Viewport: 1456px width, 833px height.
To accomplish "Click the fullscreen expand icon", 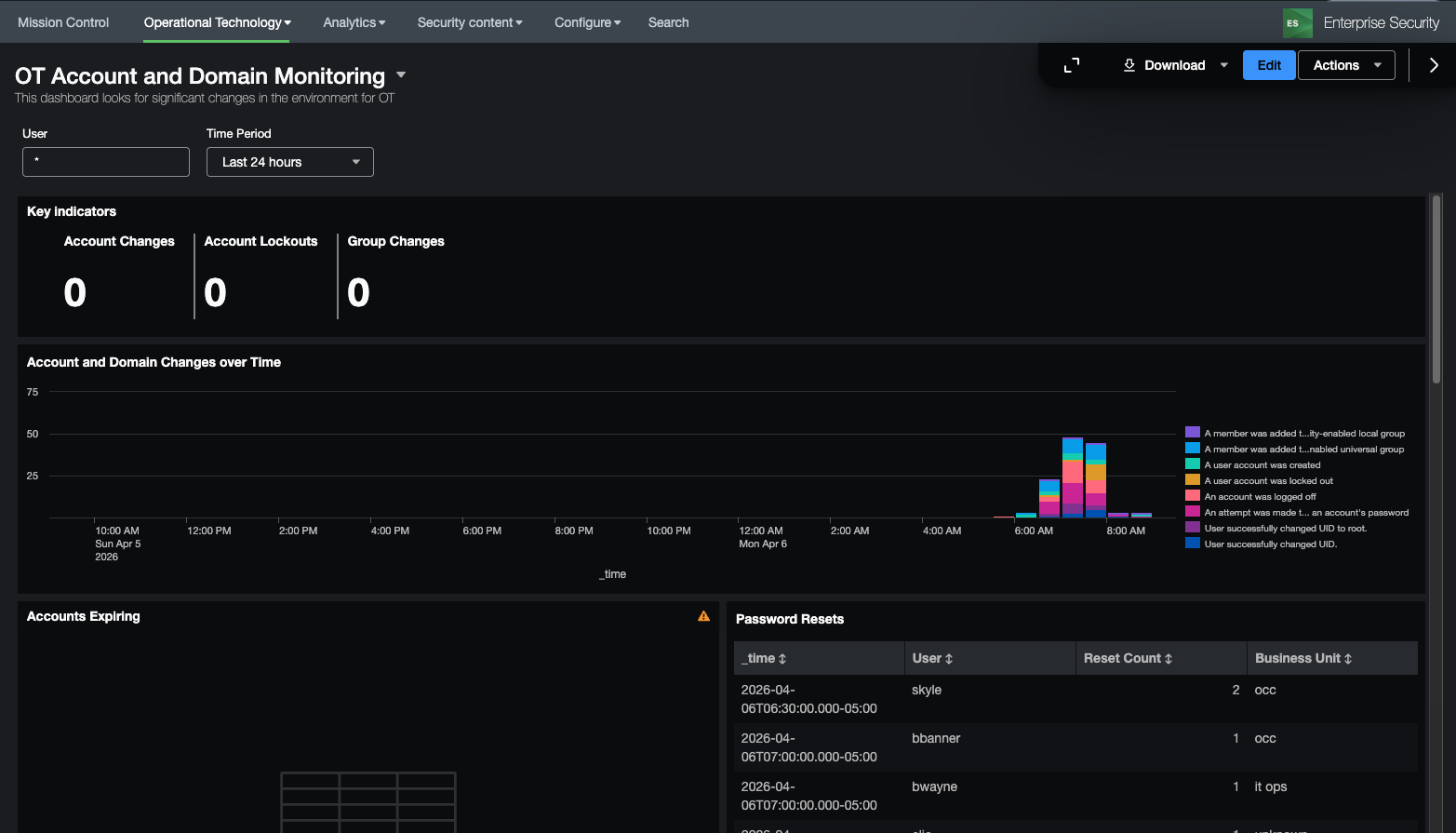I will [1072, 65].
